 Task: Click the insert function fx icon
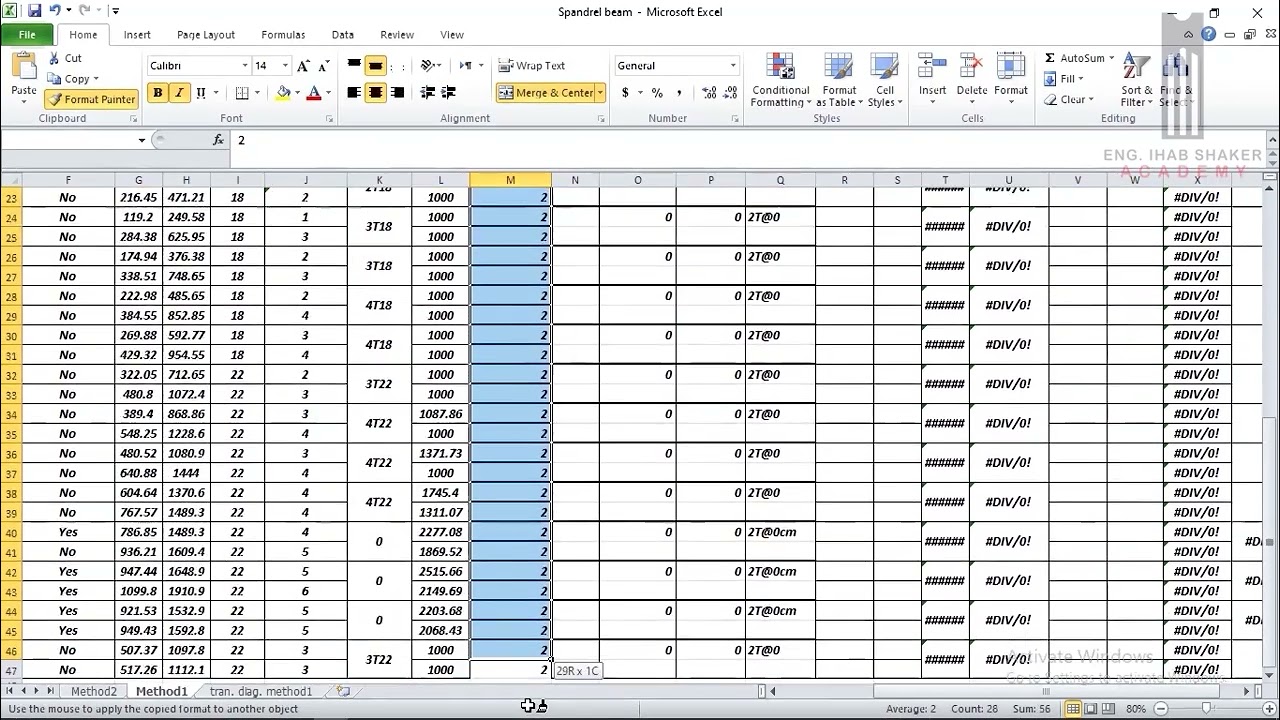coord(218,140)
